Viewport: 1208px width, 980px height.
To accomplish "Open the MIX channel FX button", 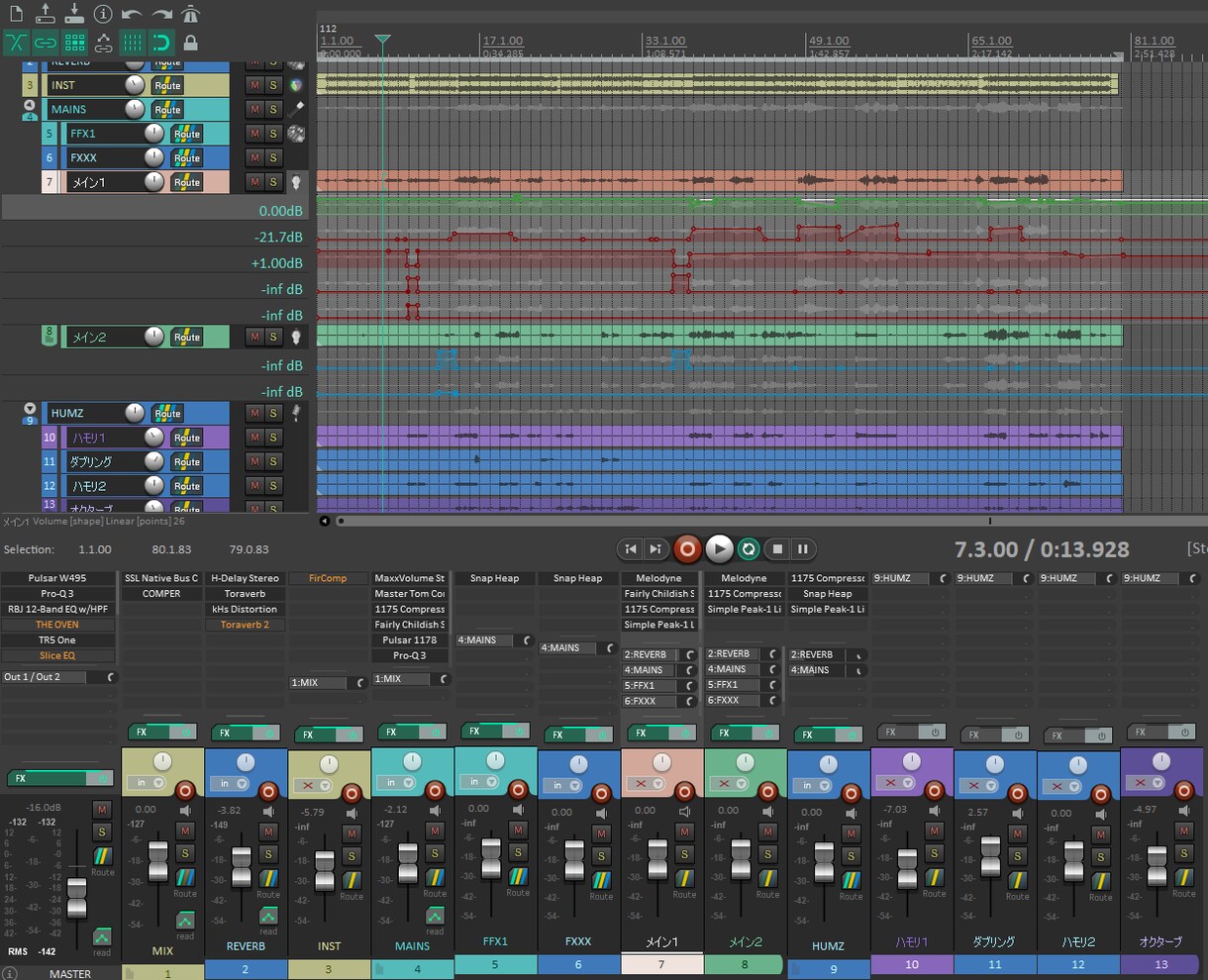I will point(151,732).
